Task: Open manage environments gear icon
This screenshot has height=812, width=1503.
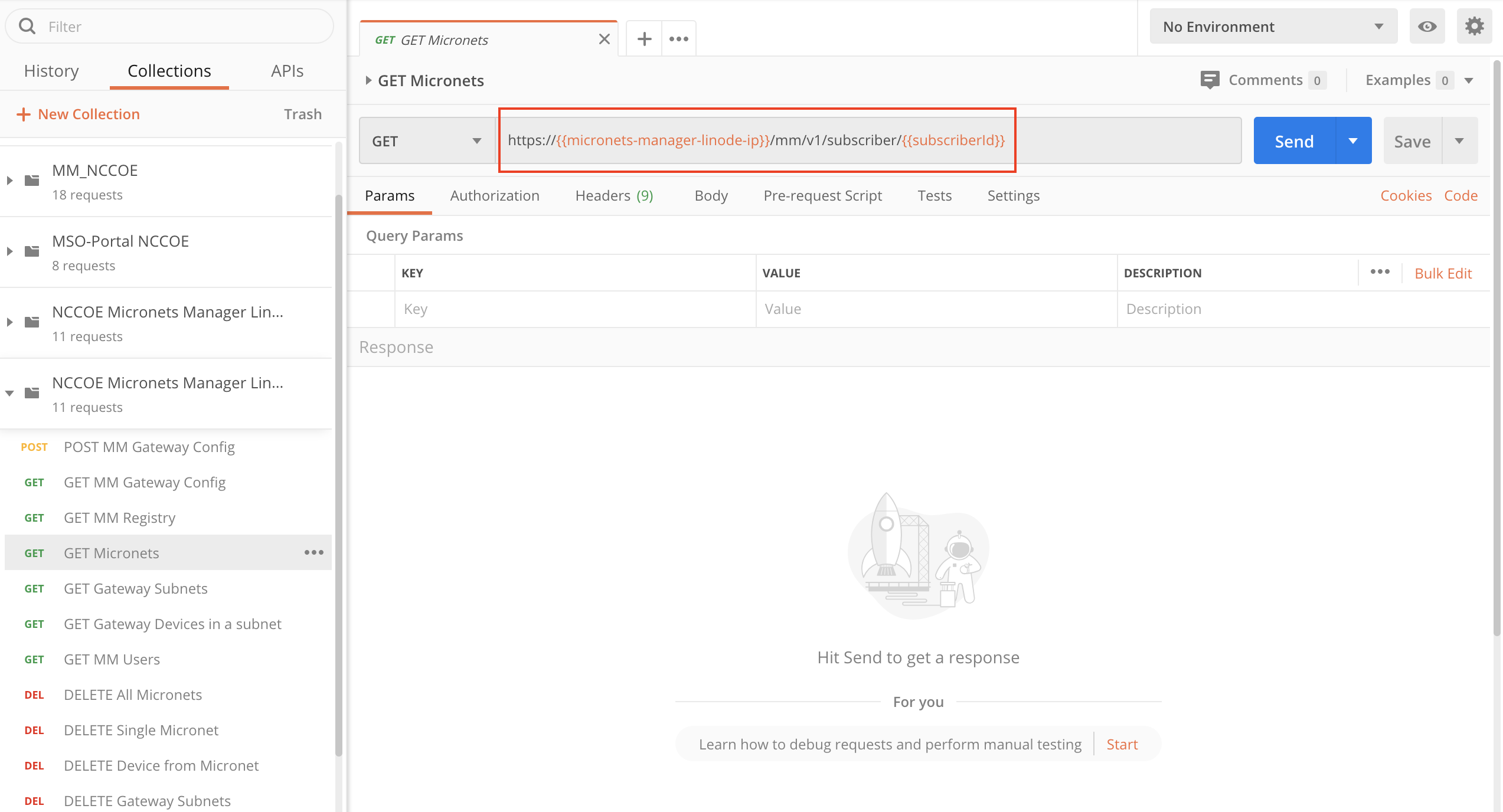Action: (x=1474, y=27)
